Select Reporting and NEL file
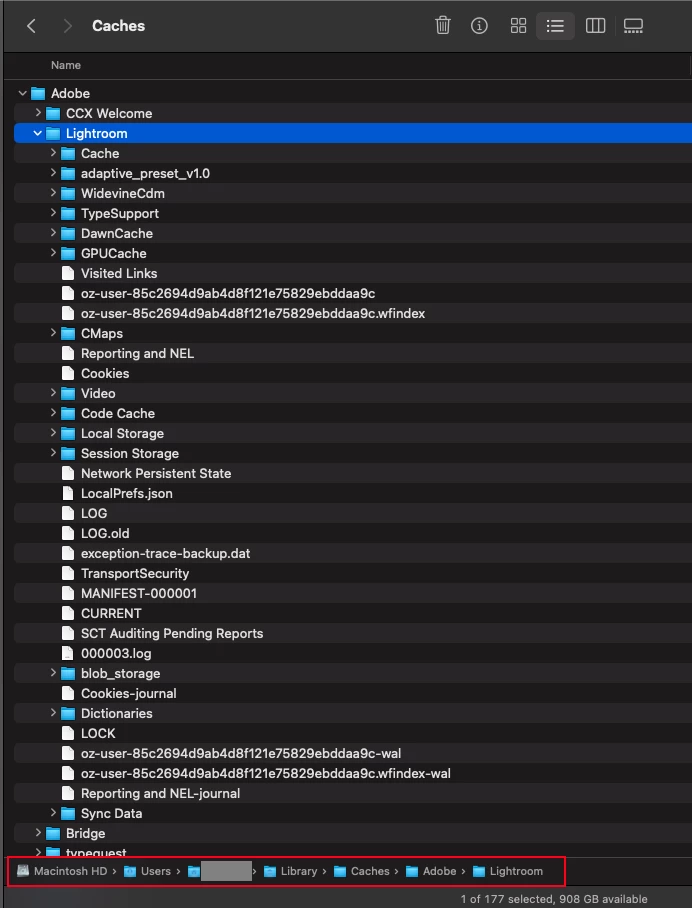The height and width of the screenshot is (908, 692). [x=353, y=353]
